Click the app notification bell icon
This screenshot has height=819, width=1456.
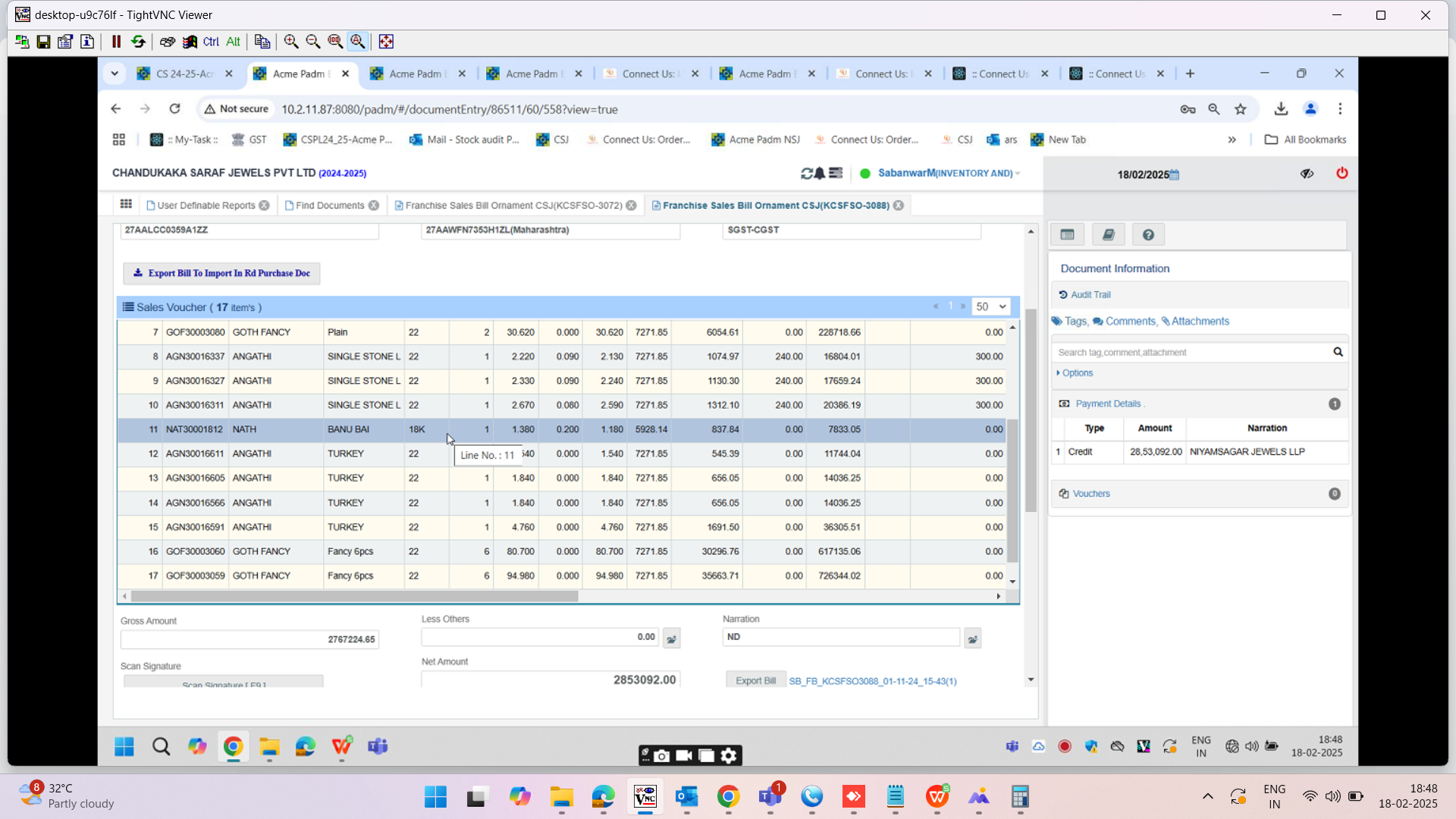pyautogui.click(x=820, y=174)
